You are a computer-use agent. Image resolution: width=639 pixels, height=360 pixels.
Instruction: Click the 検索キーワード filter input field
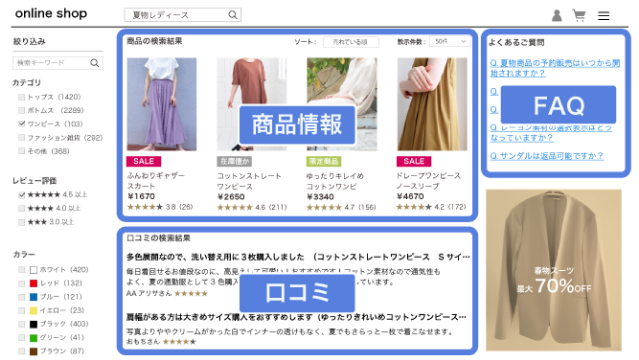(58, 63)
